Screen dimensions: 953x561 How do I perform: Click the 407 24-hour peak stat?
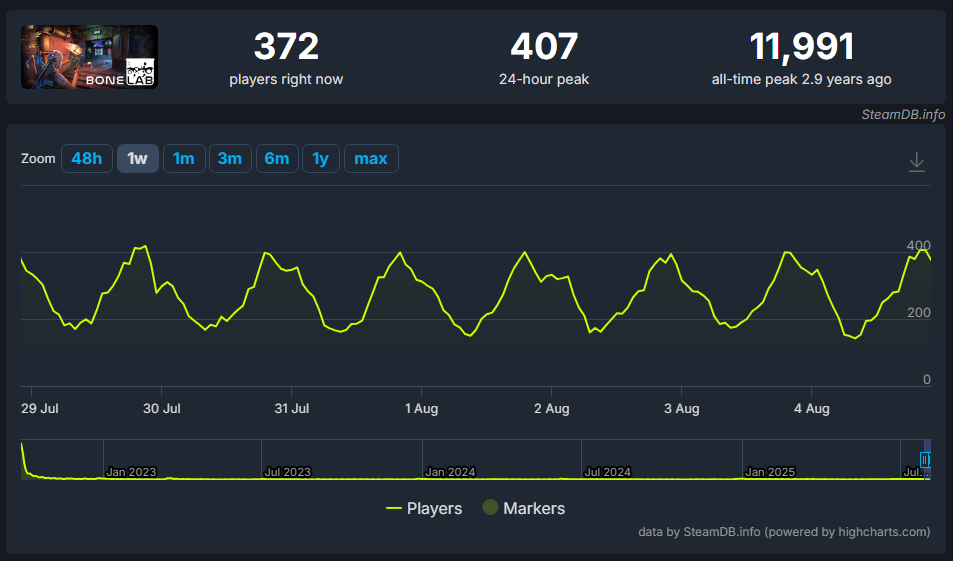tap(544, 57)
